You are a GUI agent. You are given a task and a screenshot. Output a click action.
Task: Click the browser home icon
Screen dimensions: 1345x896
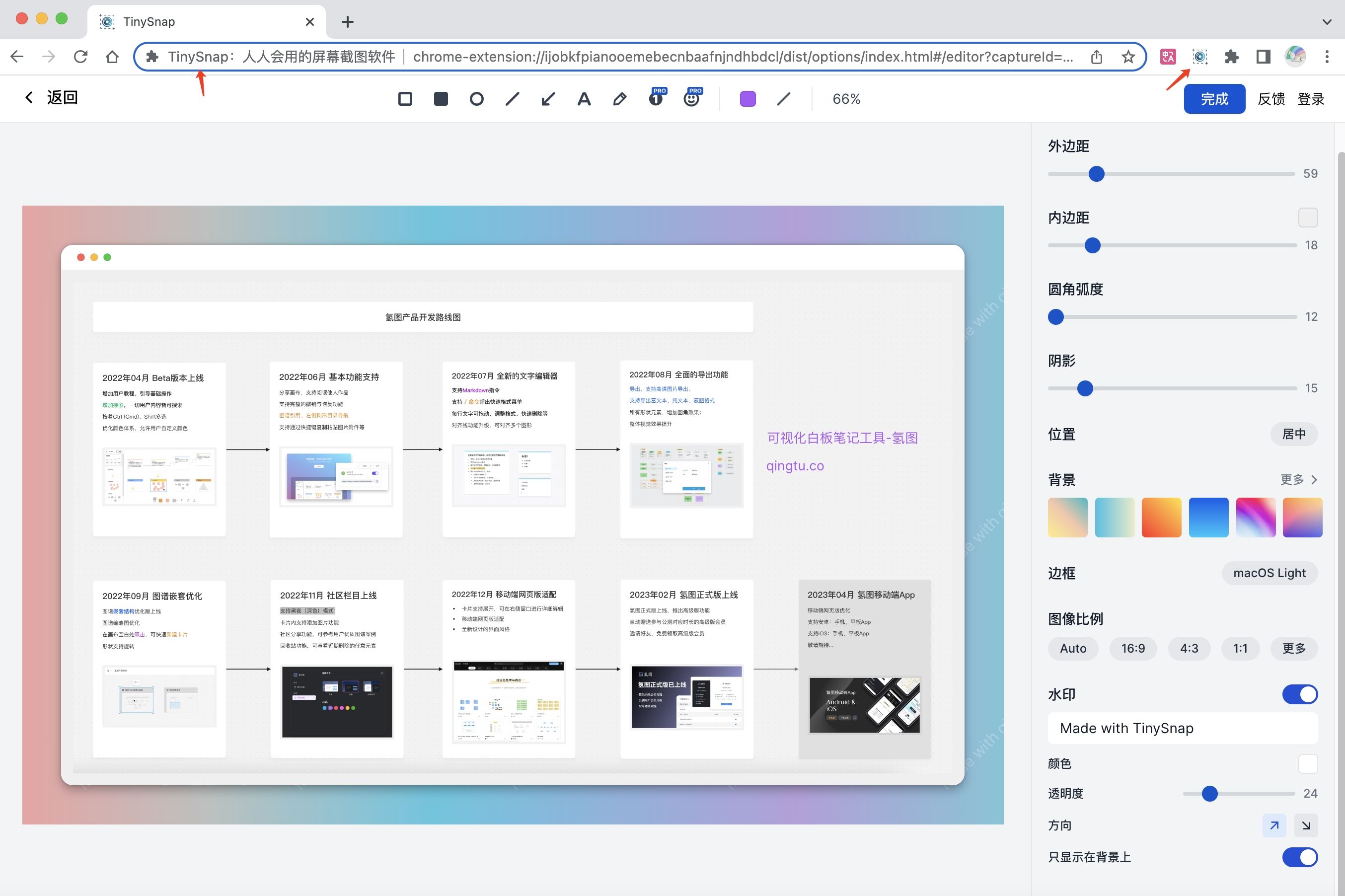[113, 57]
